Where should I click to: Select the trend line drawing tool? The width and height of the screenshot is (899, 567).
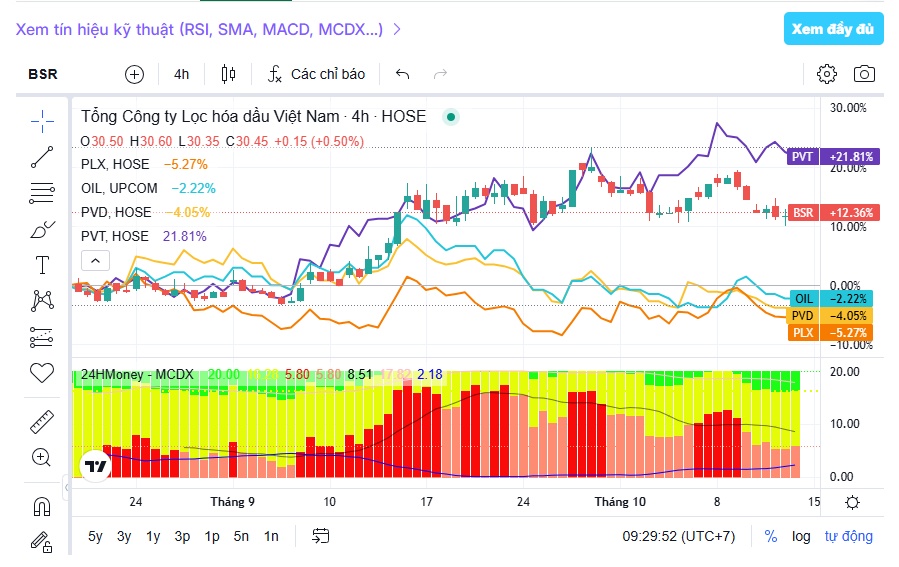42,157
